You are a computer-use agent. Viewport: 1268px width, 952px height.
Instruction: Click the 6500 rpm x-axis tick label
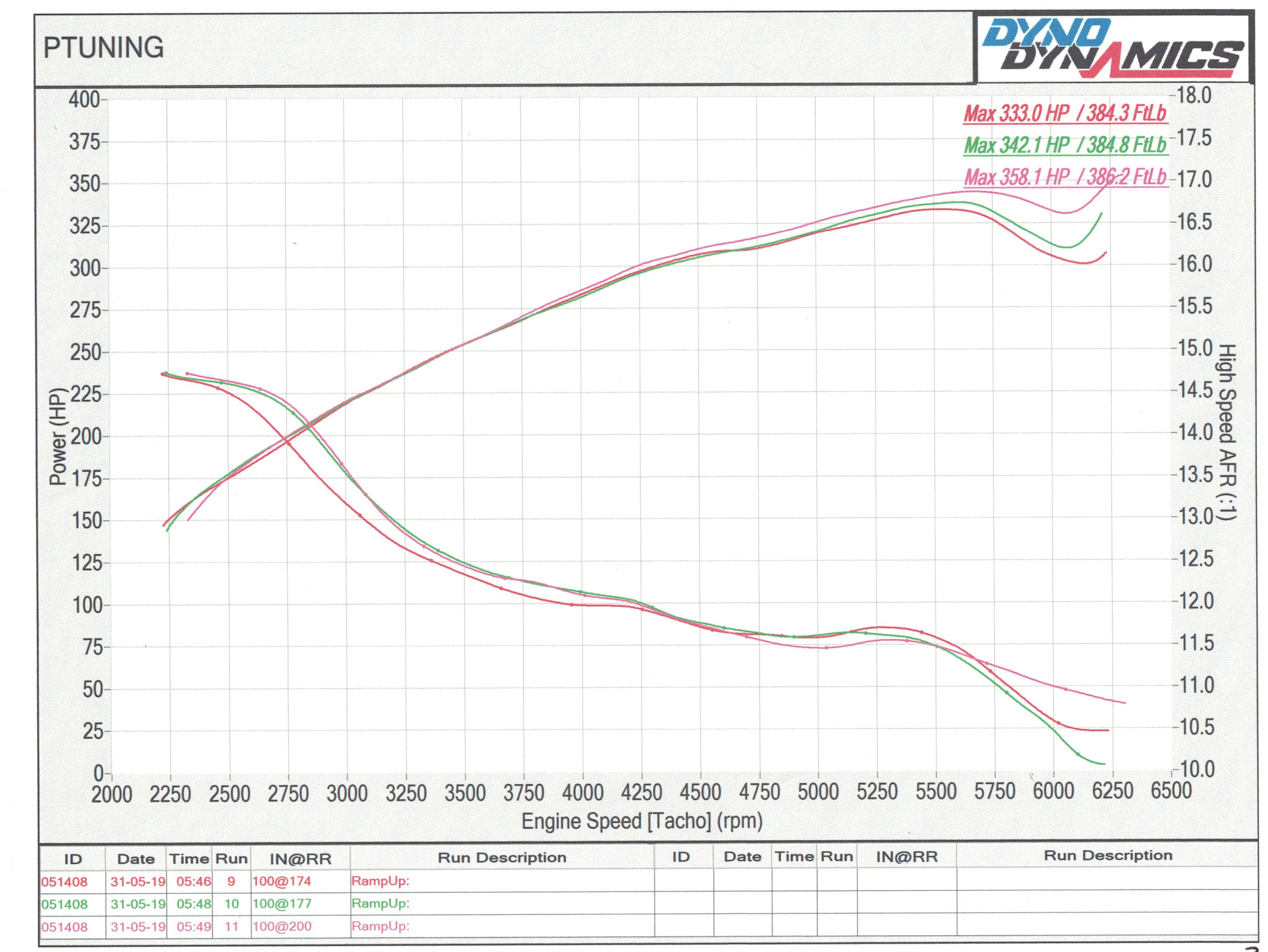[x=1171, y=791]
